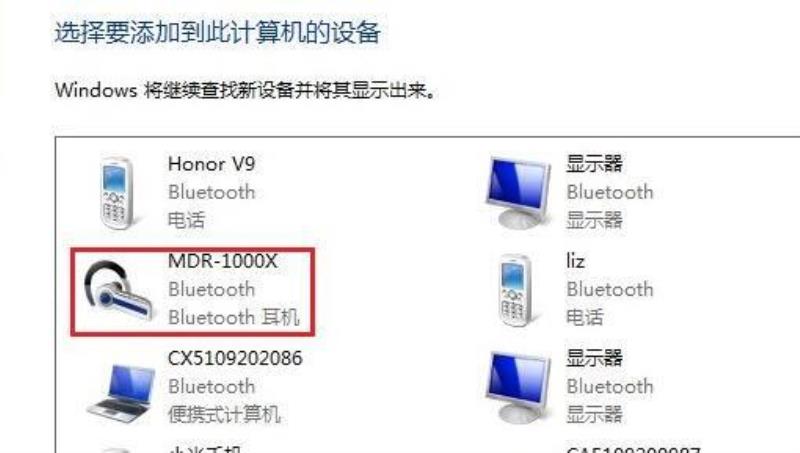Select the Honor V9 phone icon
This screenshot has width=800, height=453.
117,193
